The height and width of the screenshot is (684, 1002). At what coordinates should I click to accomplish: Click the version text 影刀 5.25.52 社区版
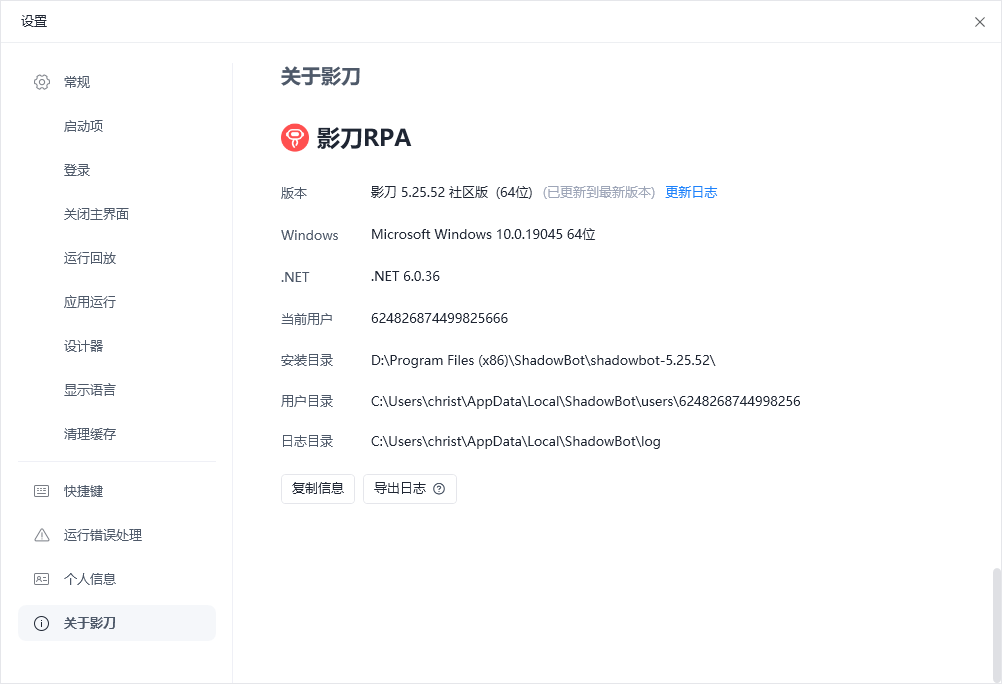pos(429,192)
